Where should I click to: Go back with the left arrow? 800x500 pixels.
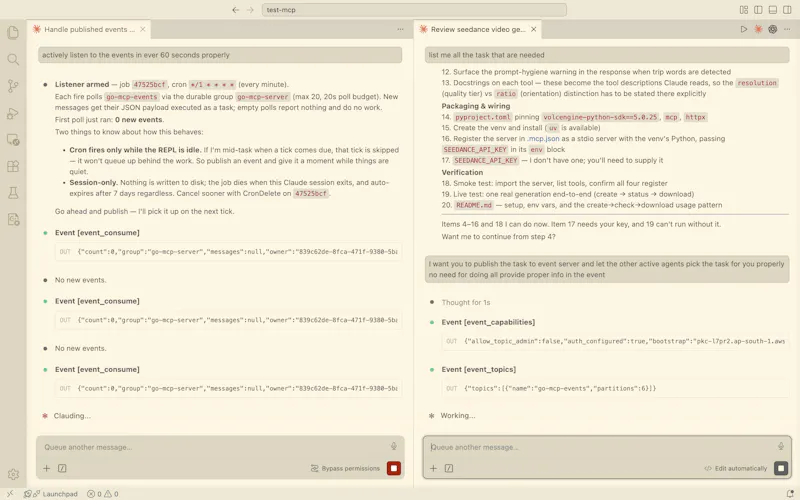click(235, 10)
